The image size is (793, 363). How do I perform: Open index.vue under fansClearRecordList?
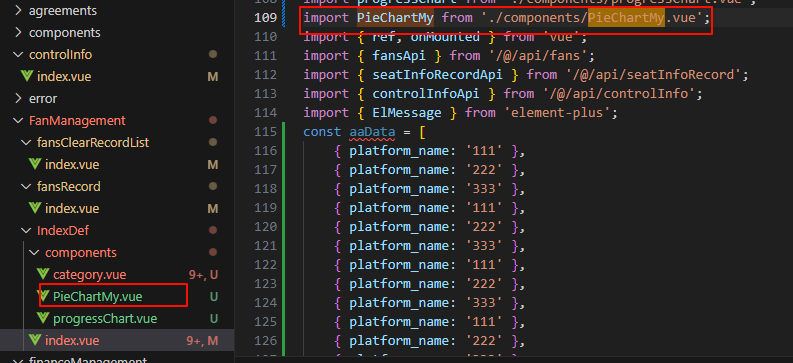click(x=72, y=165)
